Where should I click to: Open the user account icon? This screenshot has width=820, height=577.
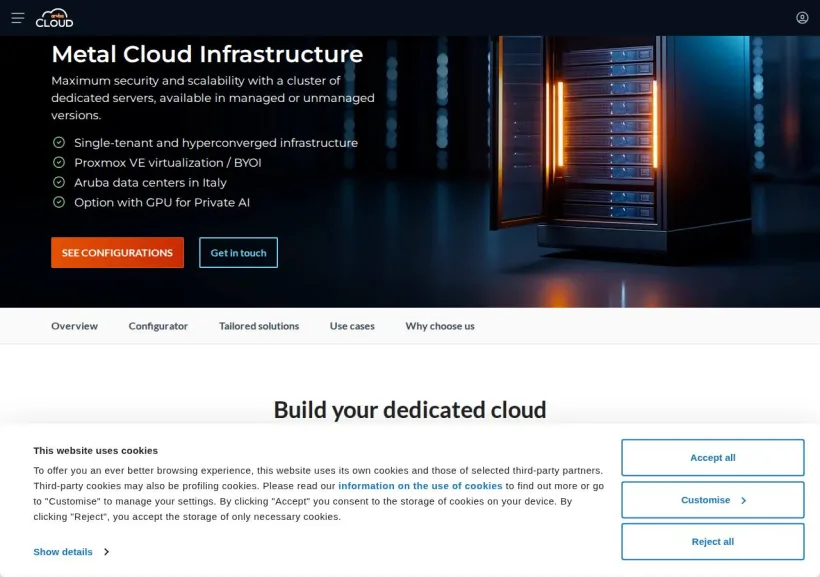pyautogui.click(x=802, y=18)
